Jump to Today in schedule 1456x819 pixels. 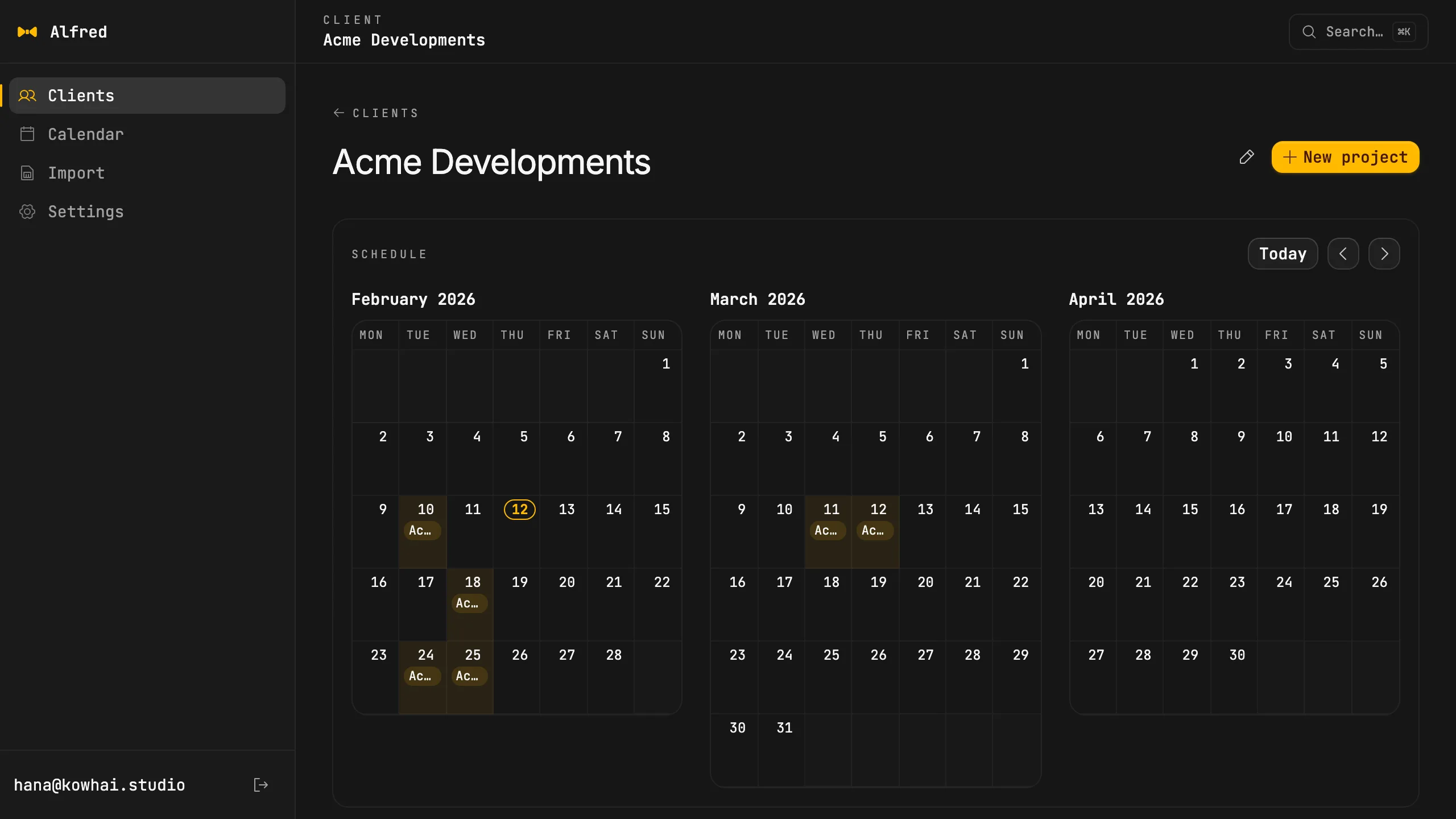[1283, 254]
